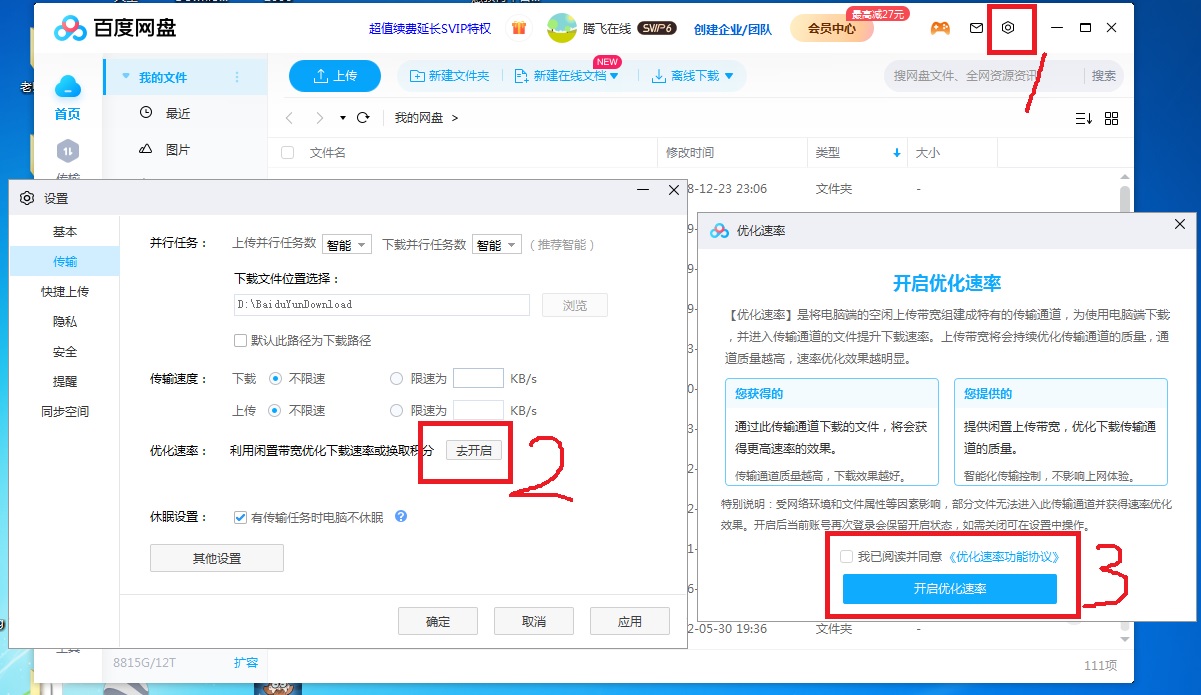Open the game controller icon in title bar
This screenshot has width=1201, height=695.
pyautogui.click(x=938, y=29)
